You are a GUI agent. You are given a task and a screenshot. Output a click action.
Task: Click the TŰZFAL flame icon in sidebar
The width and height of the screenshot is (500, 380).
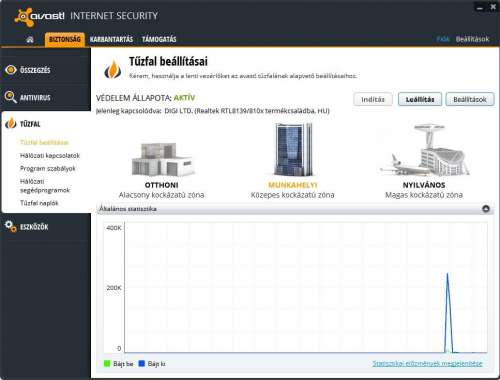coord(11,123)
